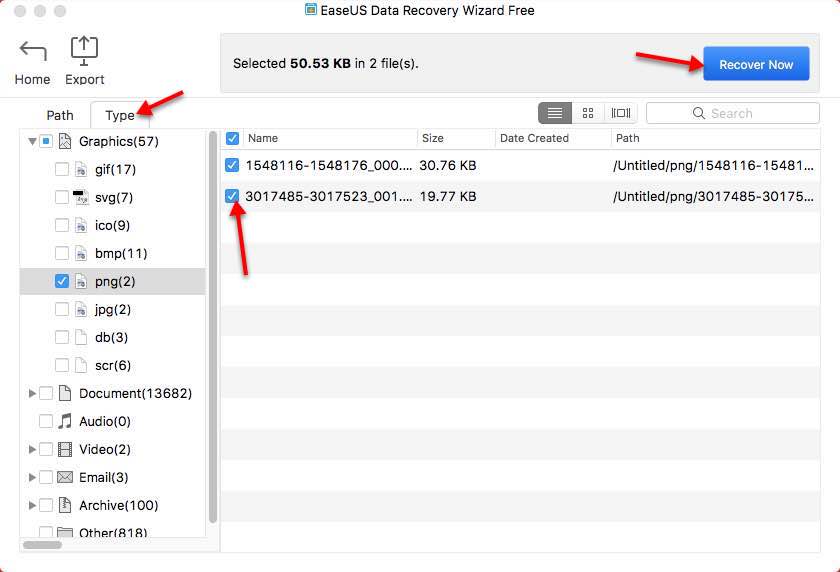
Task: Click the vertical scrollbar of type tree
Action: 213,327
